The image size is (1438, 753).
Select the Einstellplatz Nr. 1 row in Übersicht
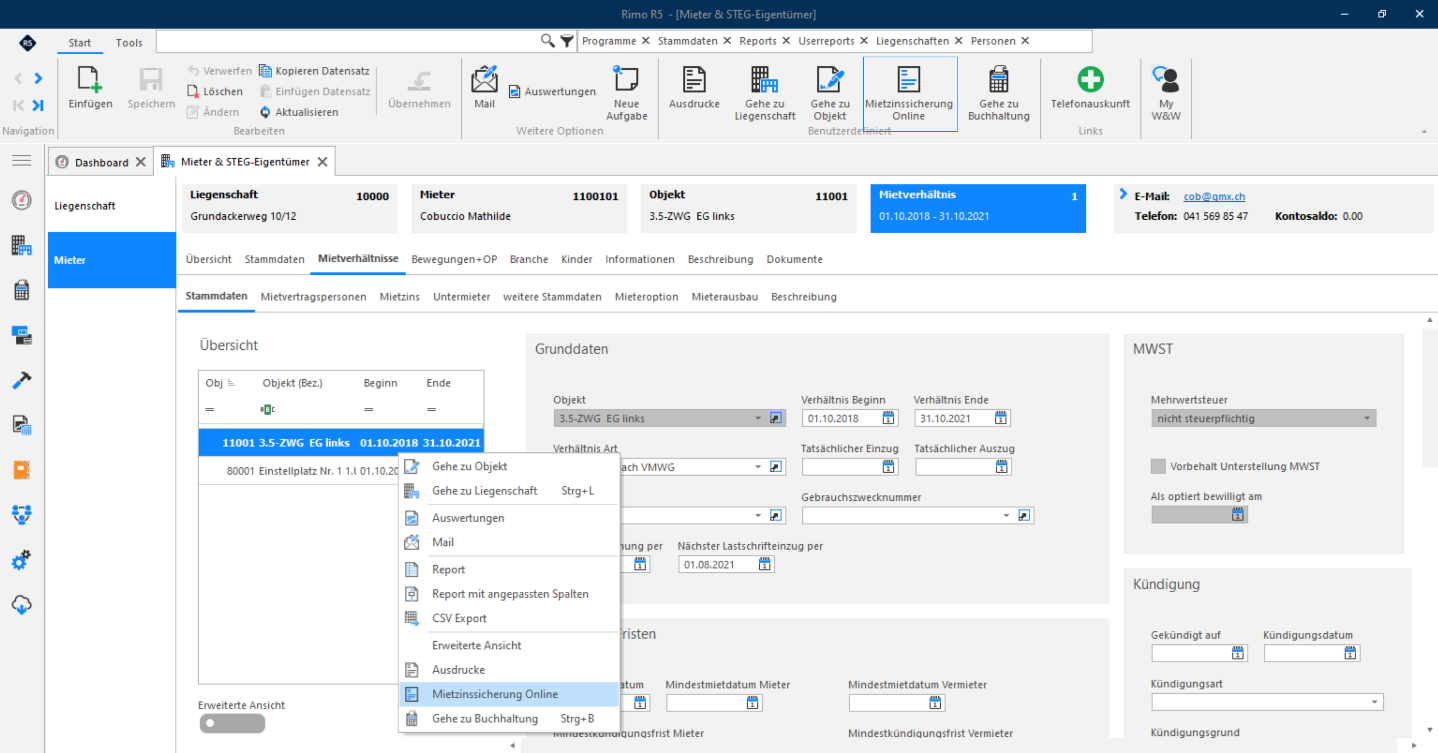click(341, 470)
